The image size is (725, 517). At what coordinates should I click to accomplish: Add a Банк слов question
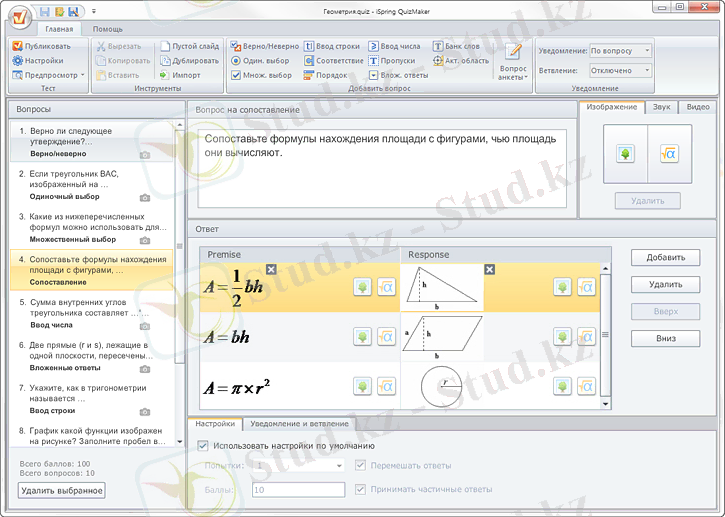456,46
